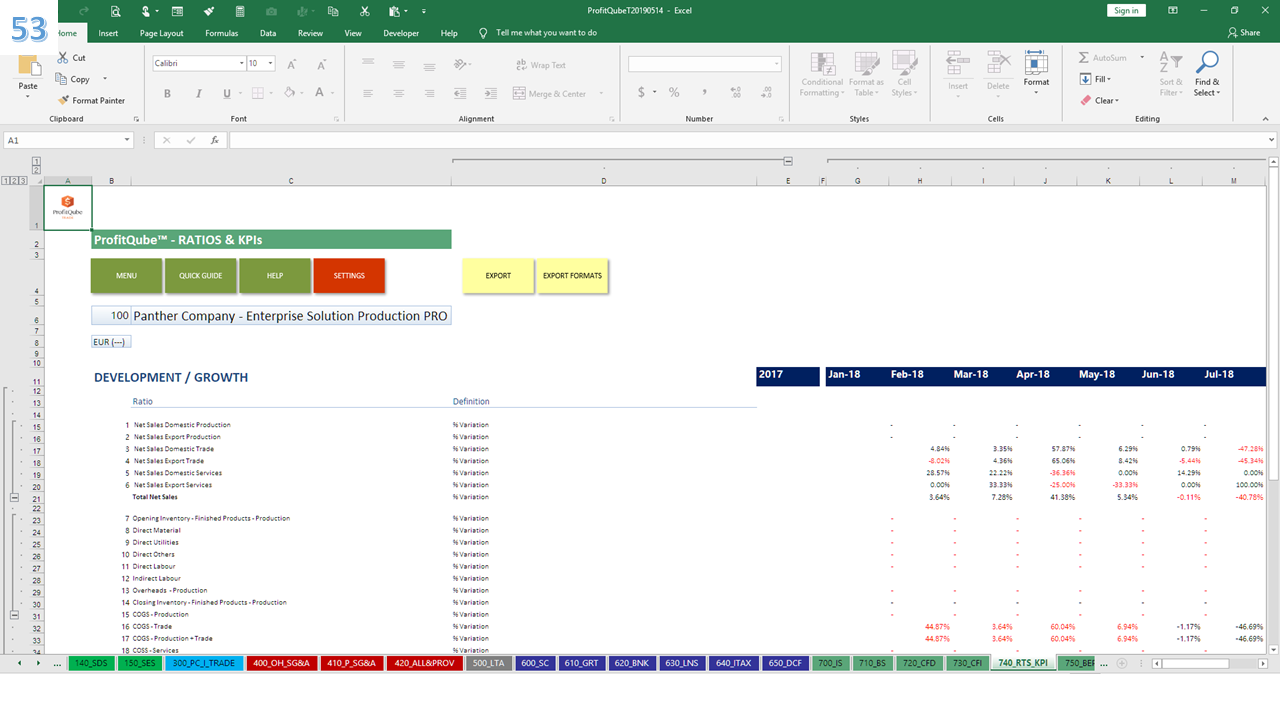Click the ProfitQube logo in cell A1
This screenshot has width=1280, height=720.
pyautogui.click(x=68, y=206)
